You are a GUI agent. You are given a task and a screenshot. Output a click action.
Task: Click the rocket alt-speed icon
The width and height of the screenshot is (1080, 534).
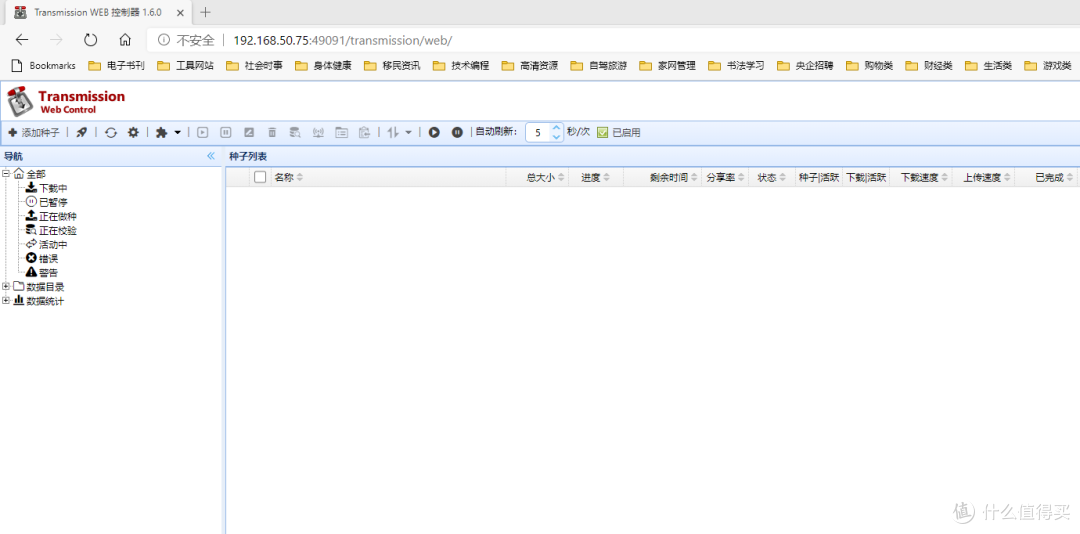[x=81, y=132]
